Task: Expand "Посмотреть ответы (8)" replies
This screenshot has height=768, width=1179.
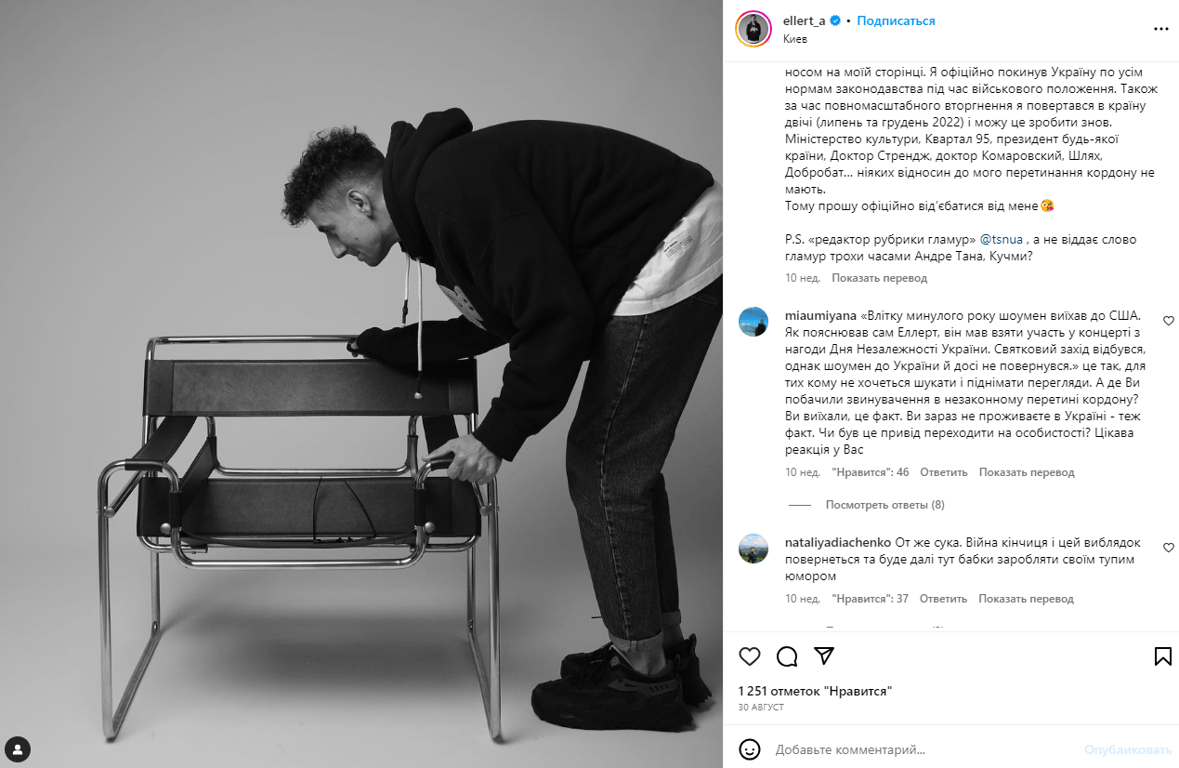Action: [885, 505]
